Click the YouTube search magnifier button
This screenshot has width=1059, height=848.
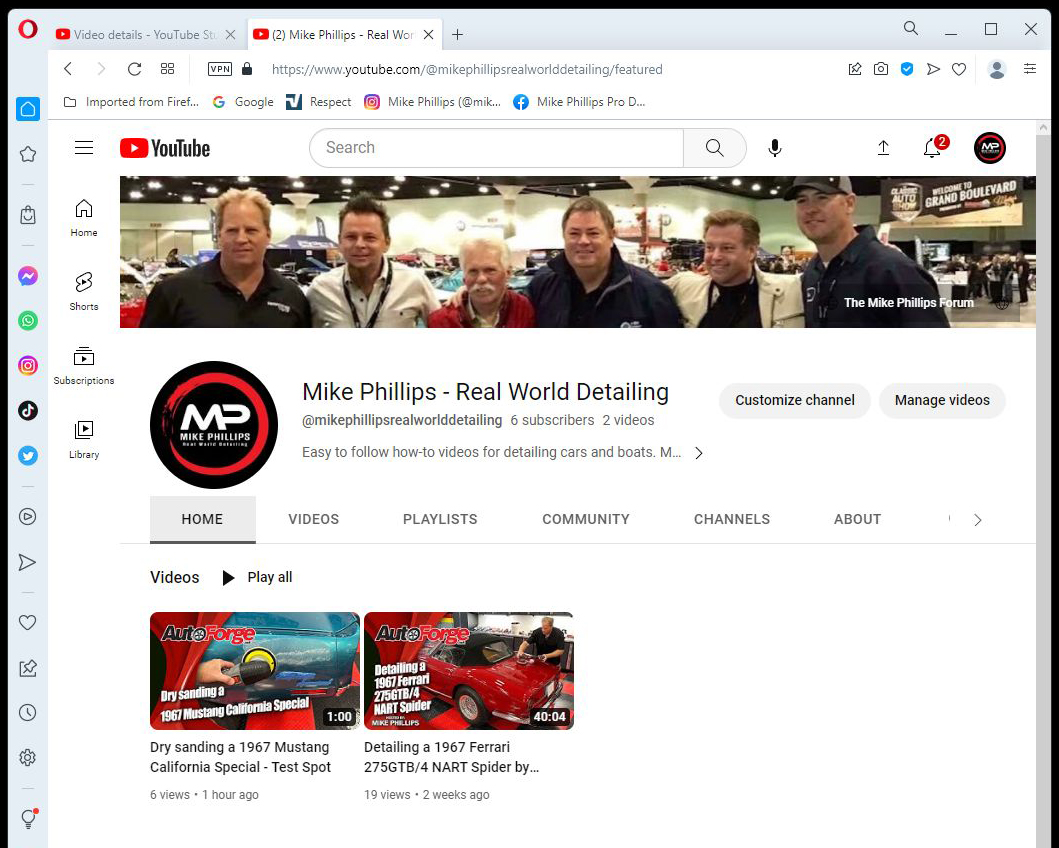pos(715,148)
